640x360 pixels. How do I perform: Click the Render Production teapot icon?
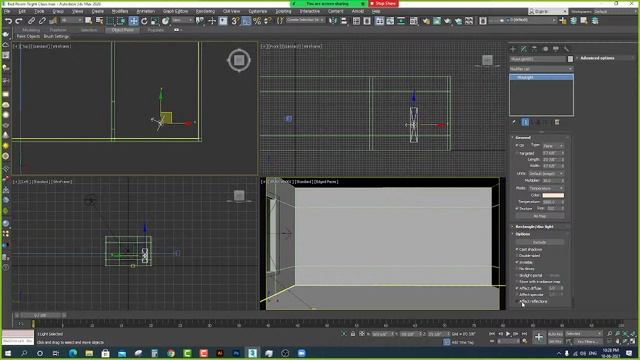click(448, 21)
